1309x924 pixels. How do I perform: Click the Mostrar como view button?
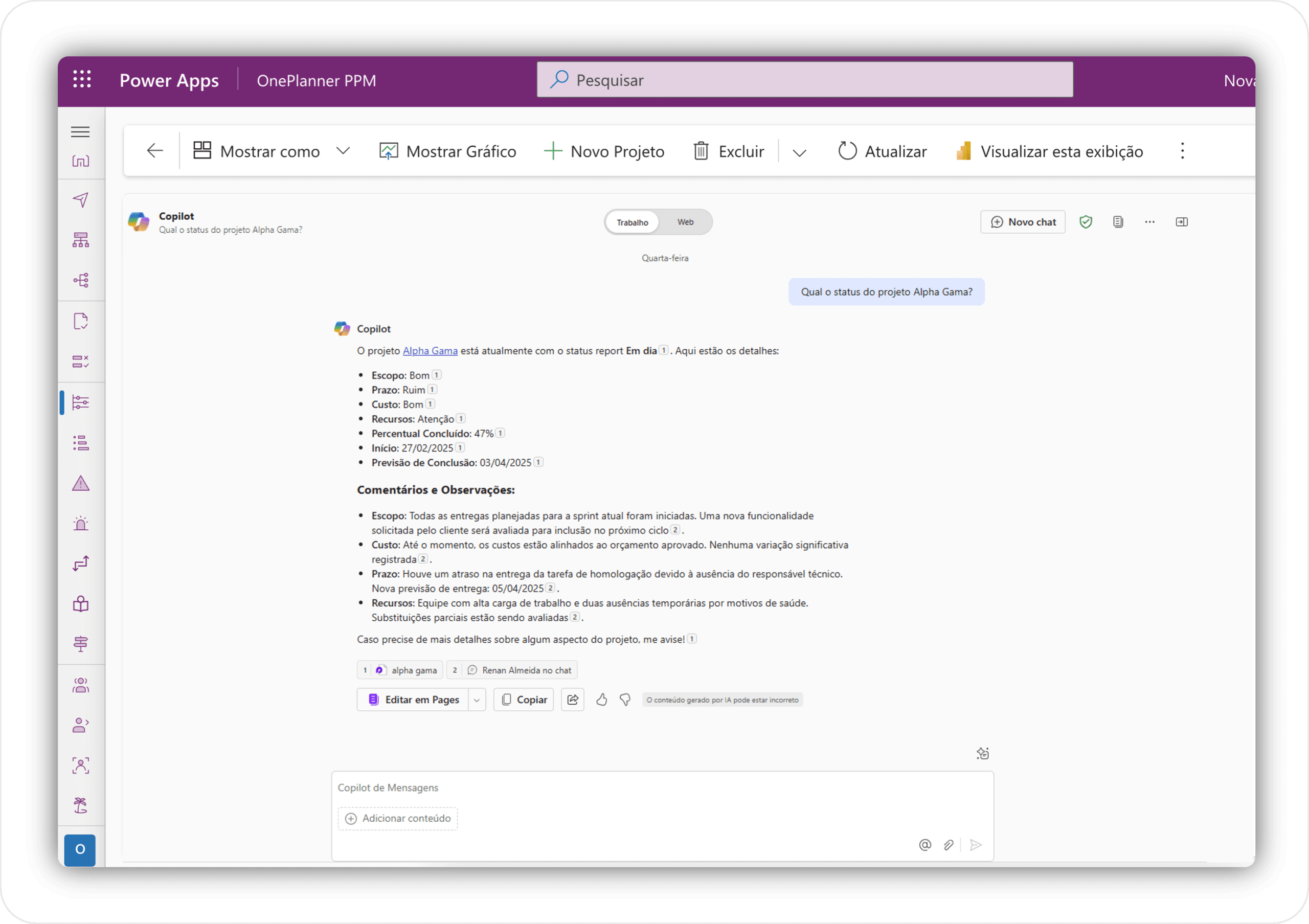pyautogui.click(x=256, y=151)
